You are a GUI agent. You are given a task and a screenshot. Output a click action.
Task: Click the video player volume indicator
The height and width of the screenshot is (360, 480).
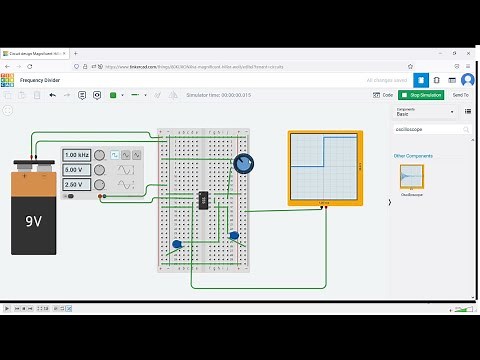coord(463,309)
